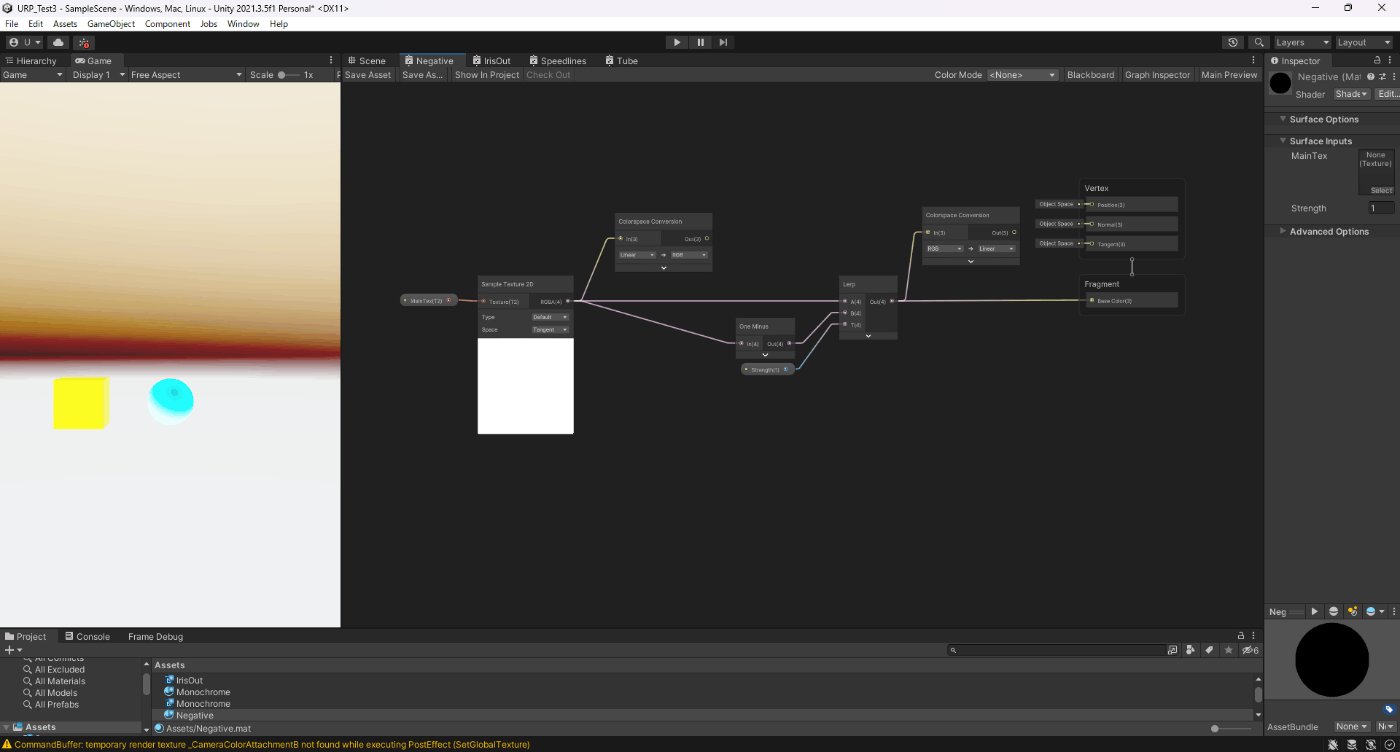The image size is (1400, 752).
Task: Click the Step frame button
Action: (723, 43)
